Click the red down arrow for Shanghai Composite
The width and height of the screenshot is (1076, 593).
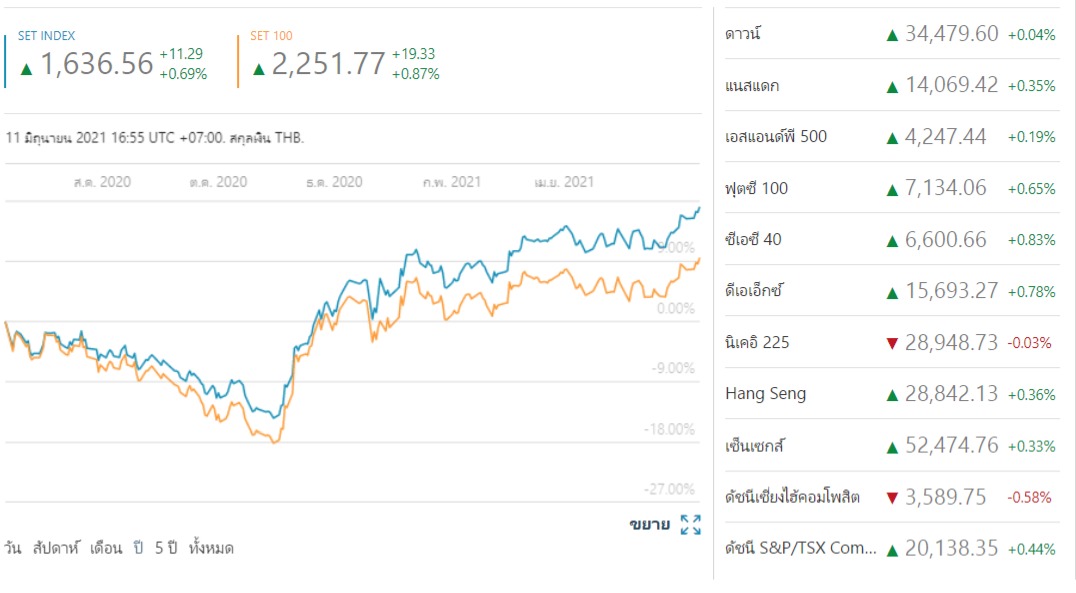(x=892, y=497)
